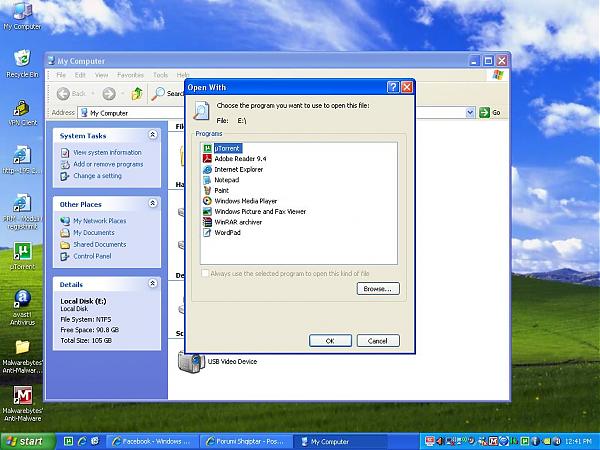The image size is (600, 450).
Task: Open the File menu in My Computer
Action: (61, 75)
